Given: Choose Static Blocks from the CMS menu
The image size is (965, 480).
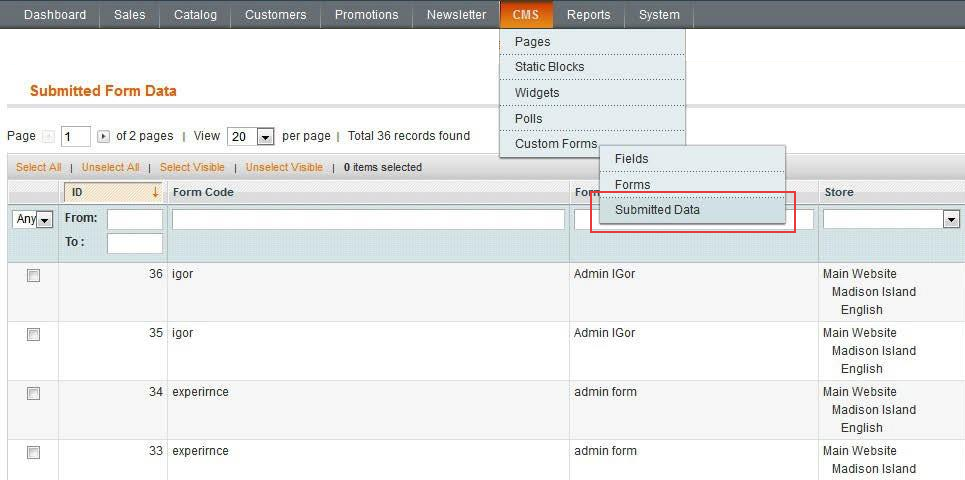Looking at the screenshot, I should 549,67.
